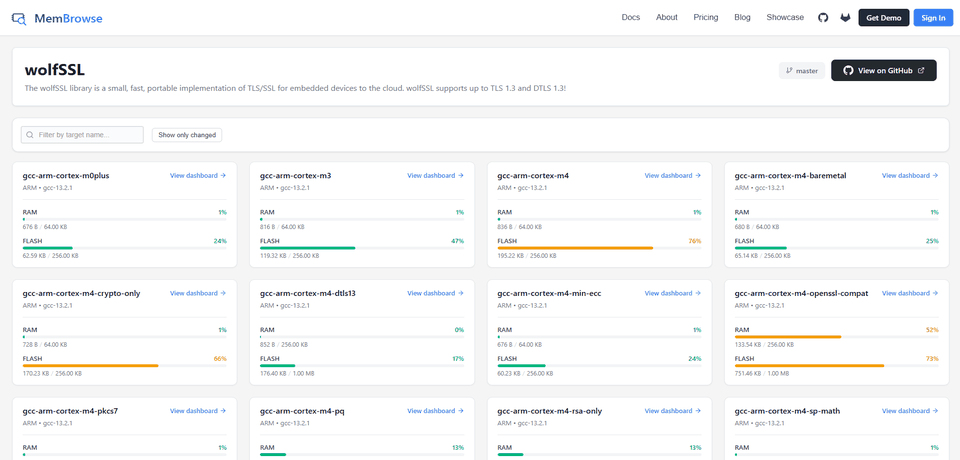Open the gcc-arm-cortex-m4-dtls13 card title
Screen dimensions: 960x460
coord(308,293)
